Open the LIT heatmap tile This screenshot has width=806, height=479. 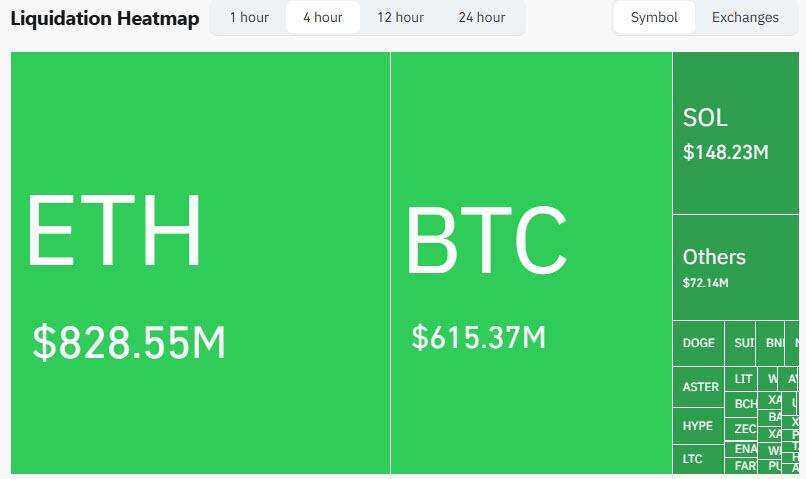pos(743,380)
